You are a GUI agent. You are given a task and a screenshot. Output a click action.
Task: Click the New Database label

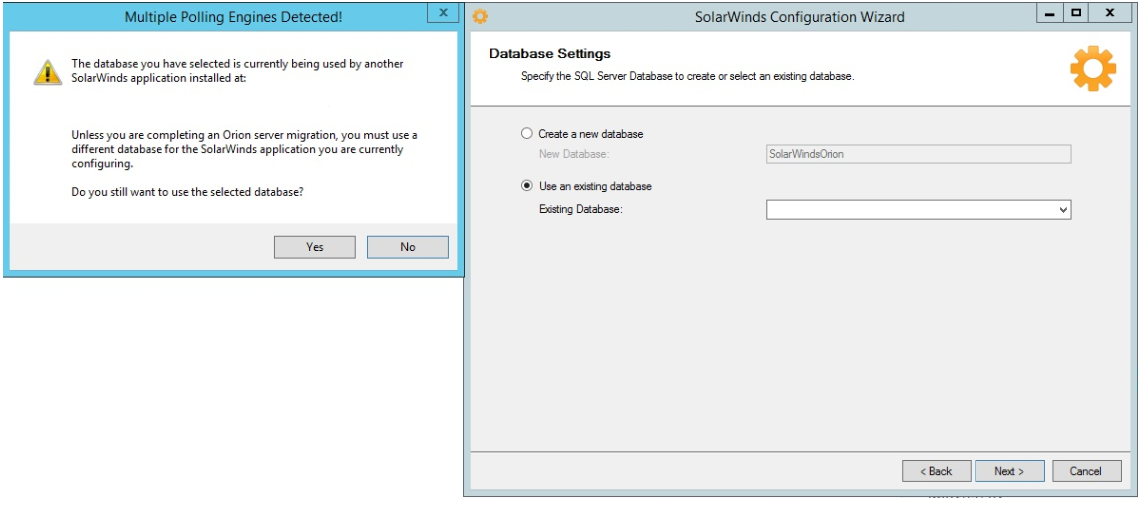(x=572, y=154)
